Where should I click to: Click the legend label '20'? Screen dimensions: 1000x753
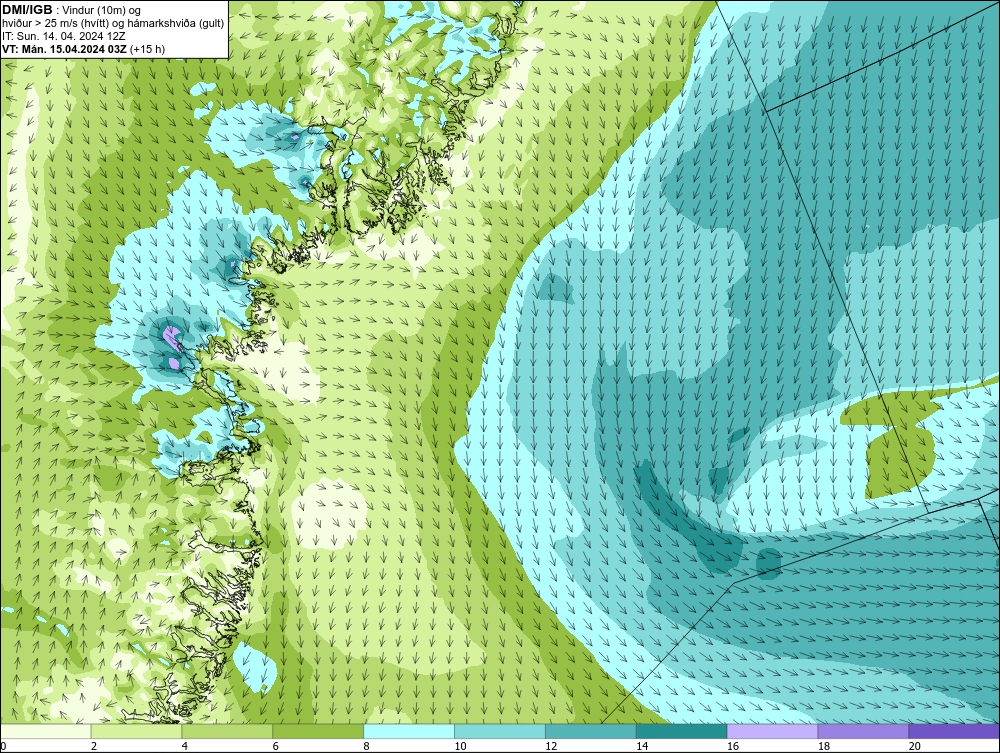[914, 746]
